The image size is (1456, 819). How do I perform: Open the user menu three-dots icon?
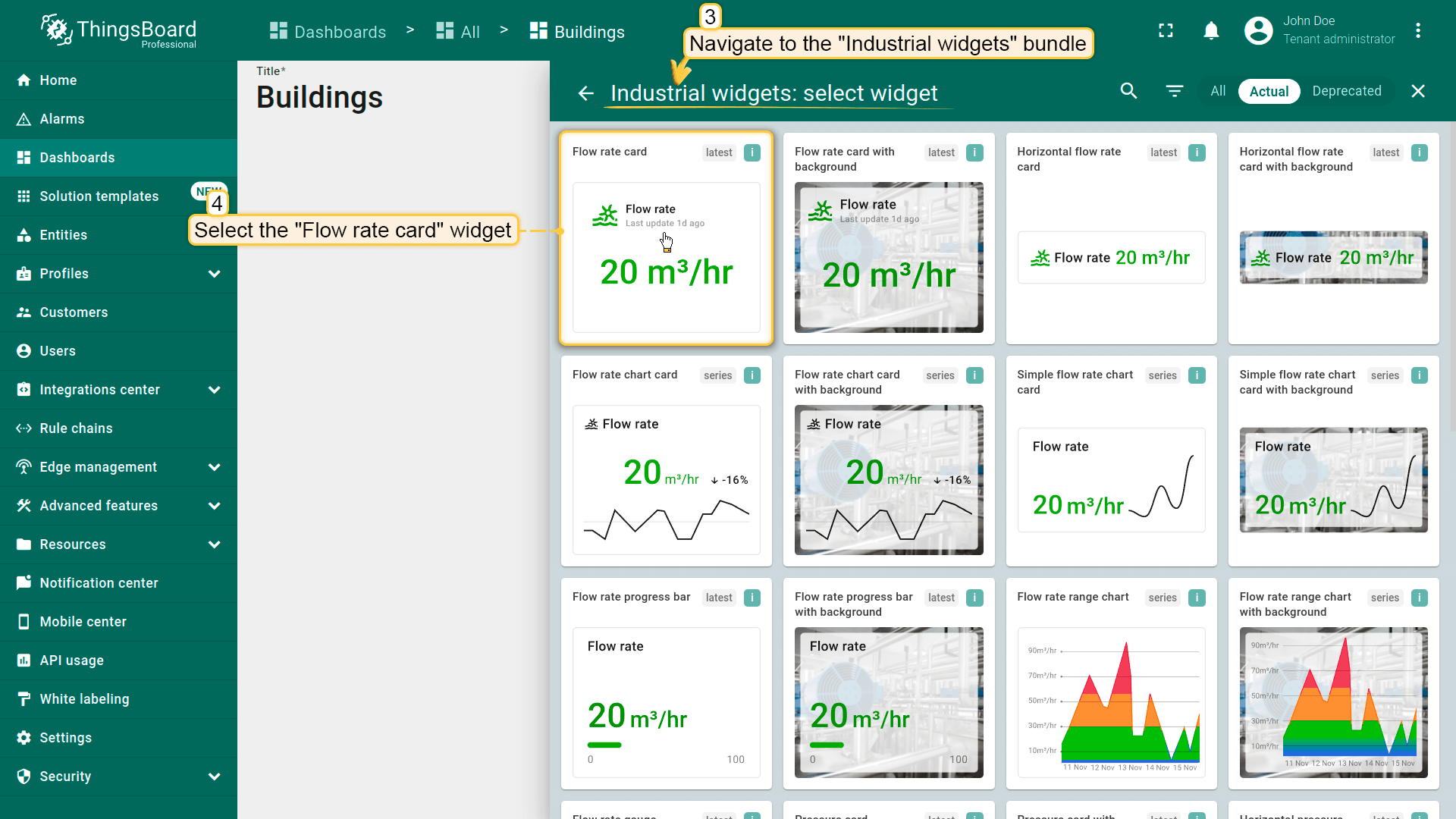coord(1417,30)
